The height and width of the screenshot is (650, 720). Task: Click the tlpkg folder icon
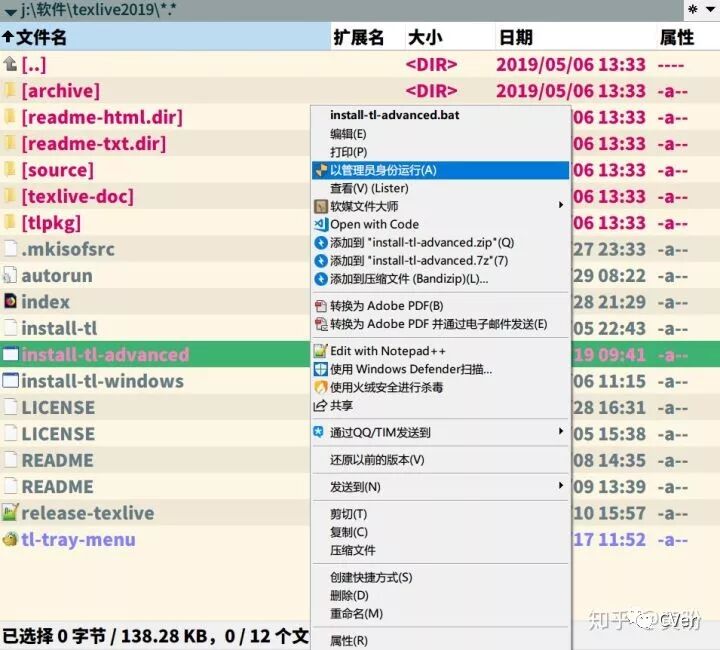pos(10,222)
